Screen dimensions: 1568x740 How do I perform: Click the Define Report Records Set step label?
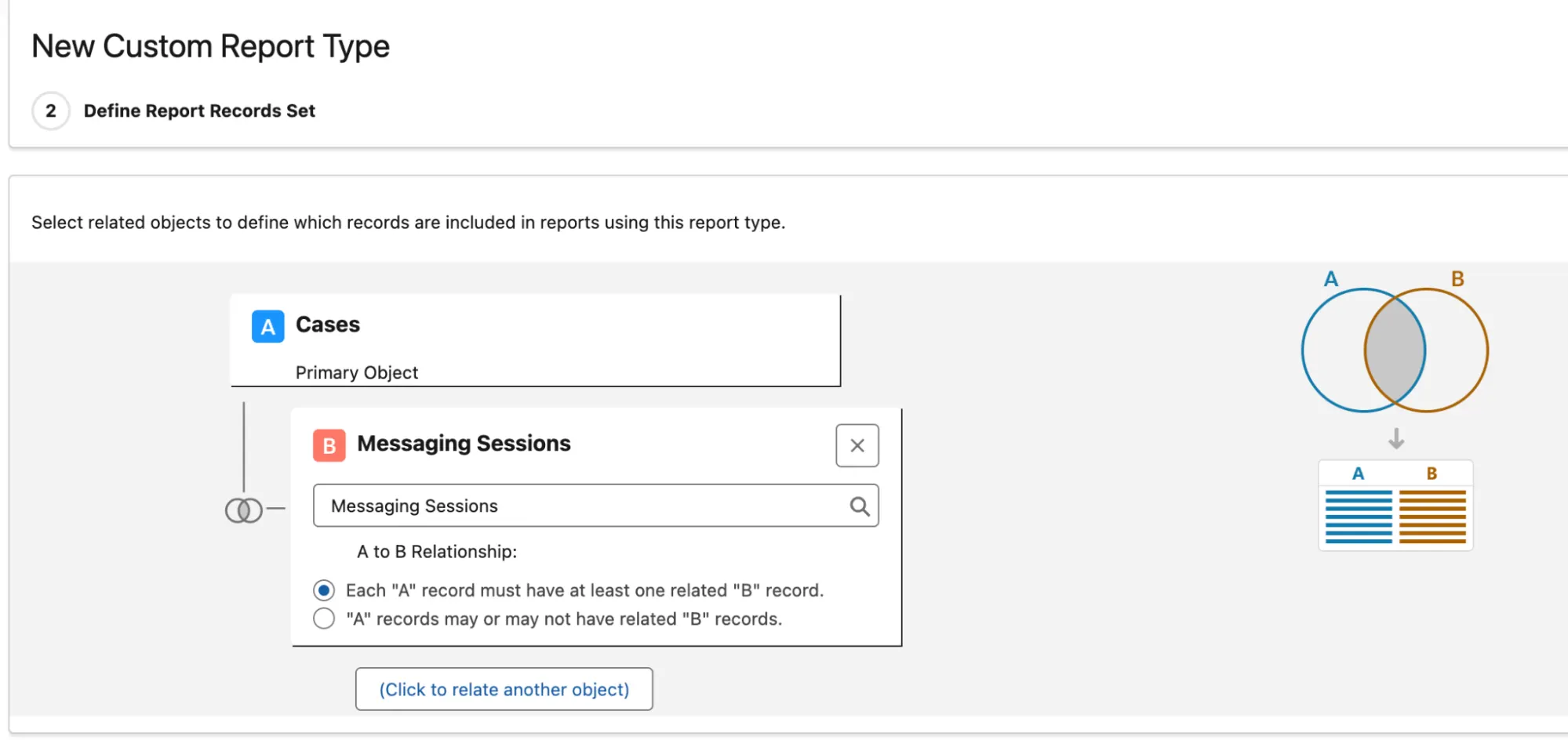tap(199, 111)
